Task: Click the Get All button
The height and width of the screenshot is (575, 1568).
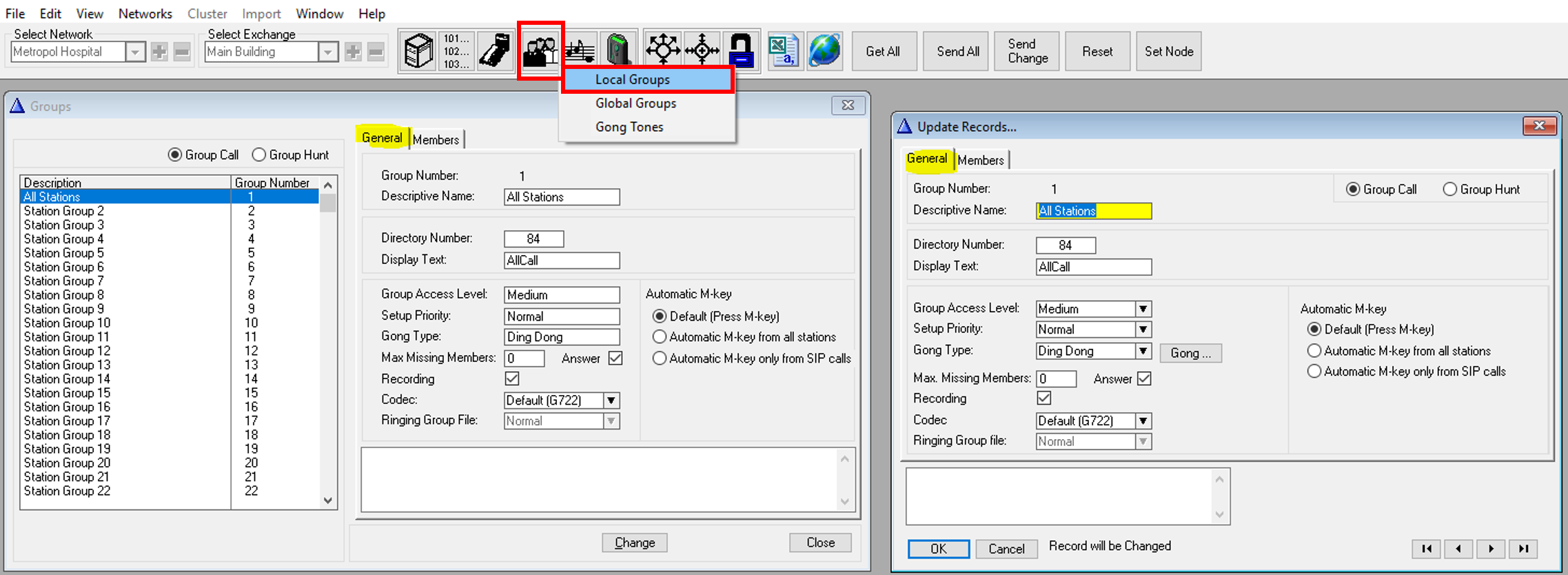Action: (x=883, y=52)
